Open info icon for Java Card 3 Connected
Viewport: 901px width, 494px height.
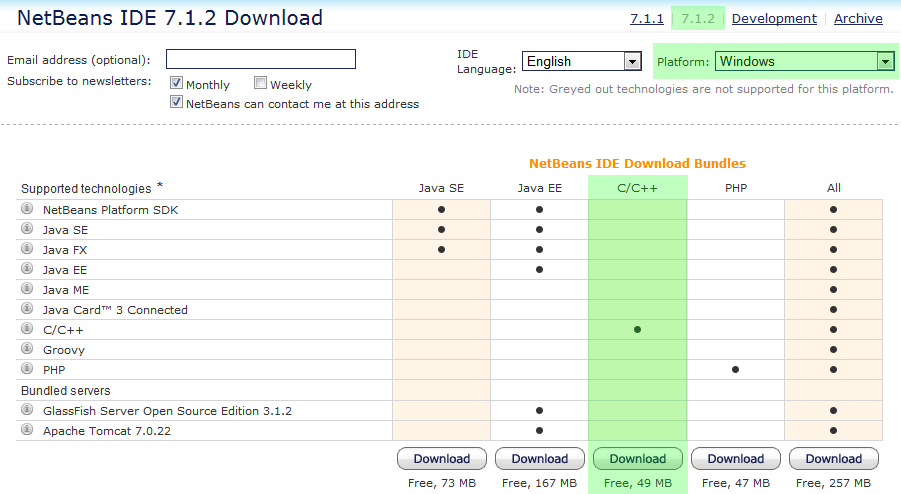click(27, 308)
